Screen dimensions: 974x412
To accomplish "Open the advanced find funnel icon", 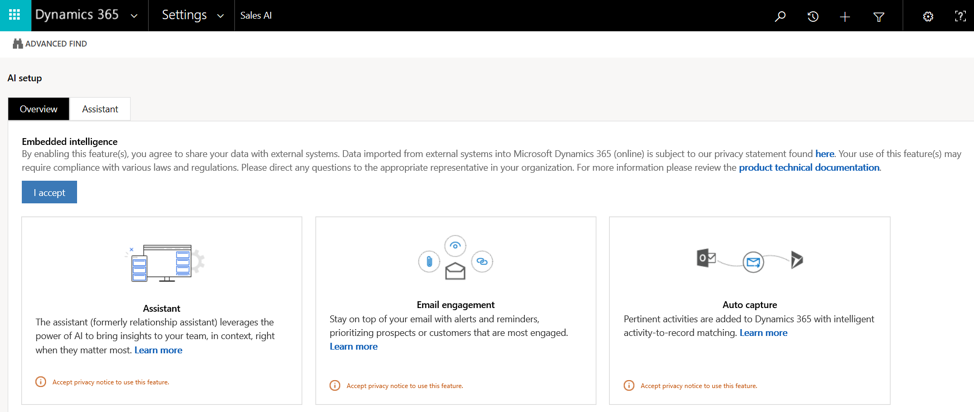I will (878, 17).
